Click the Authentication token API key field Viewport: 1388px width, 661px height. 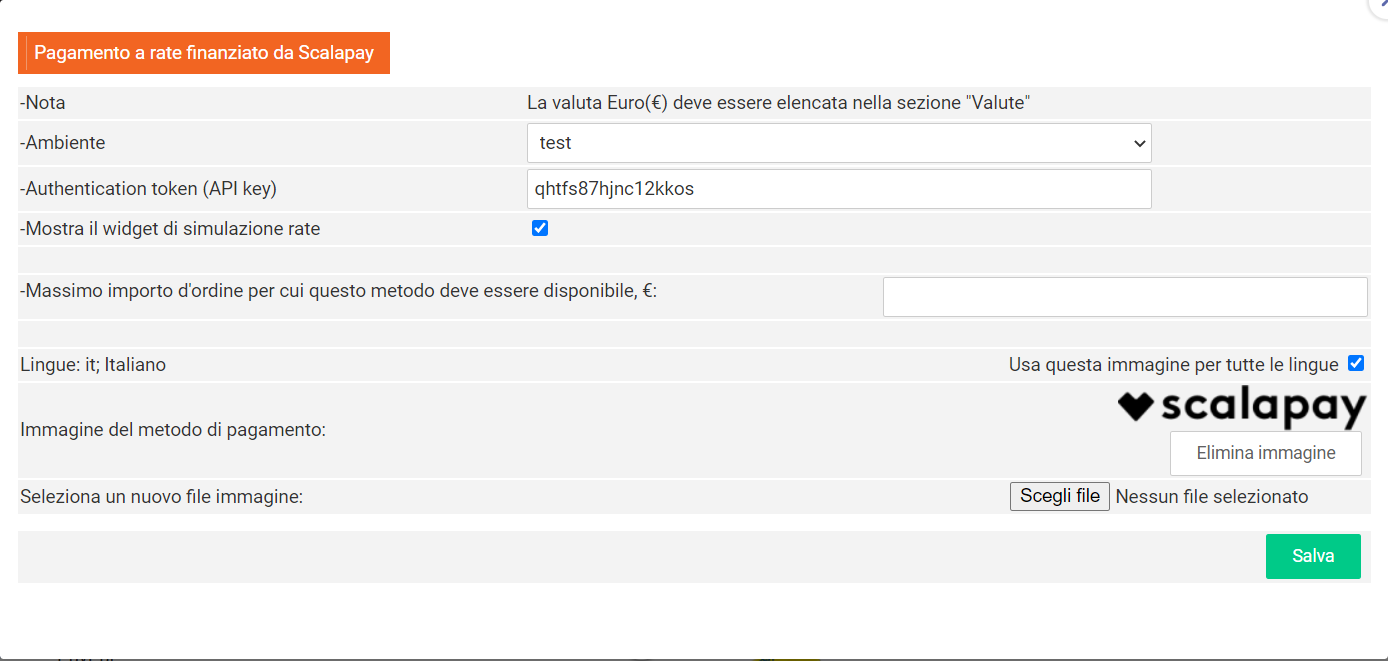(839, 189)
